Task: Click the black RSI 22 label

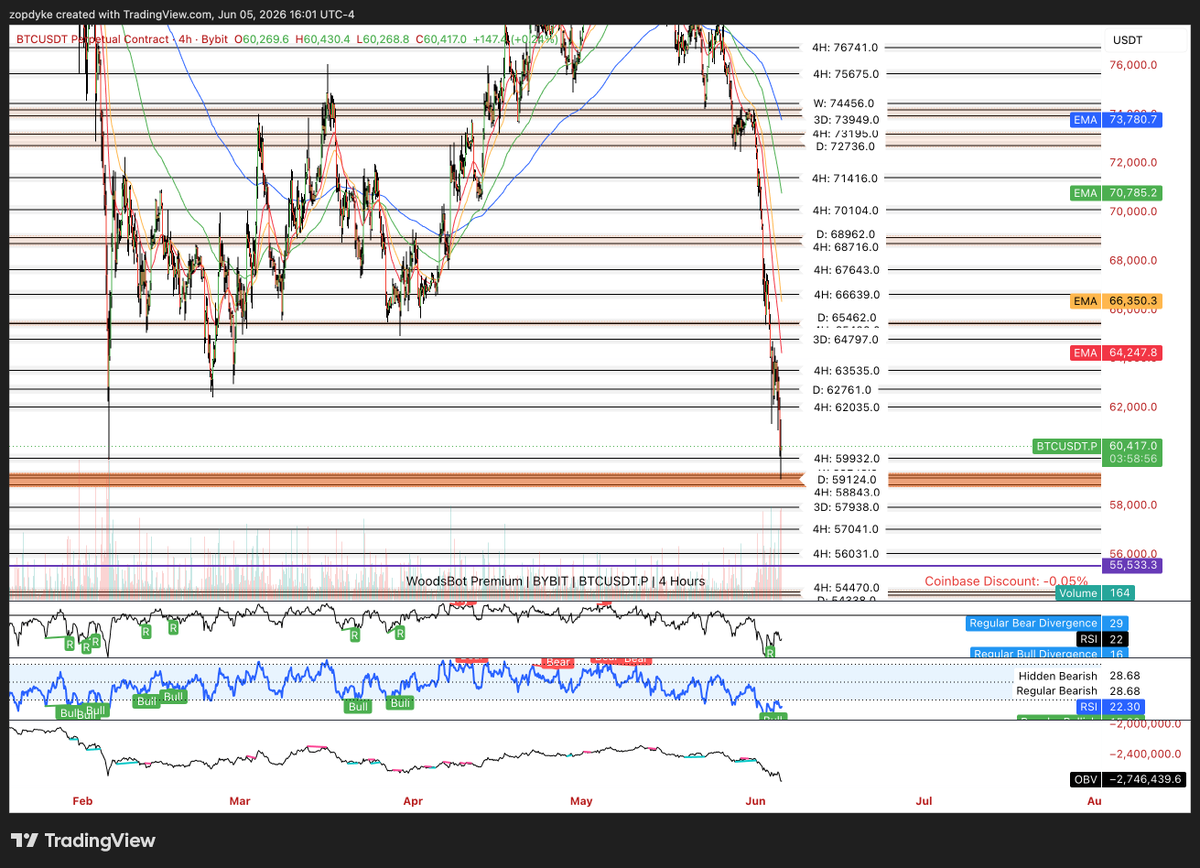Action: point(1103,639)
